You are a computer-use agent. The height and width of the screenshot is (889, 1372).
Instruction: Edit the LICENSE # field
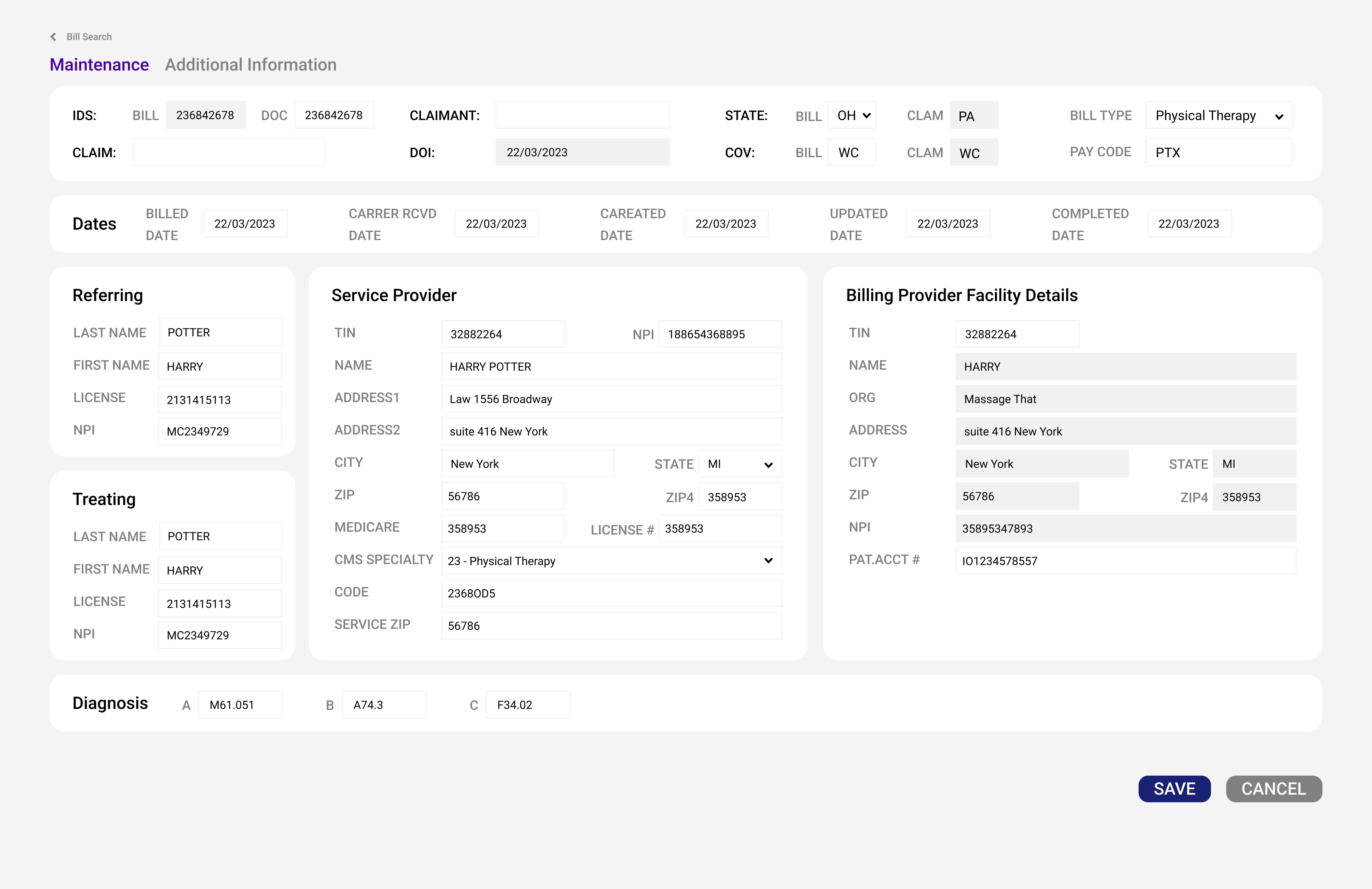click(x=720, y=529)
